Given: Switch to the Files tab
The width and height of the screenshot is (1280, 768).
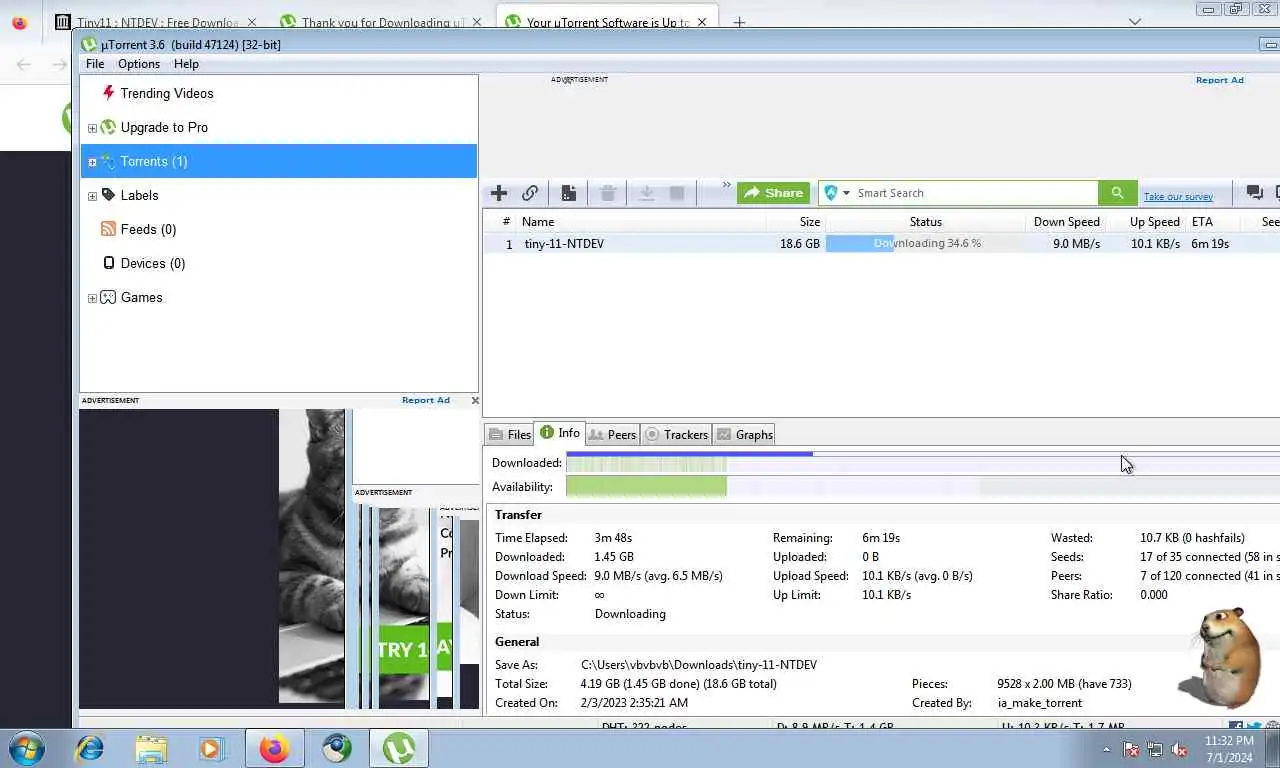Looking at the screenshot, I should tap(509, 434).
